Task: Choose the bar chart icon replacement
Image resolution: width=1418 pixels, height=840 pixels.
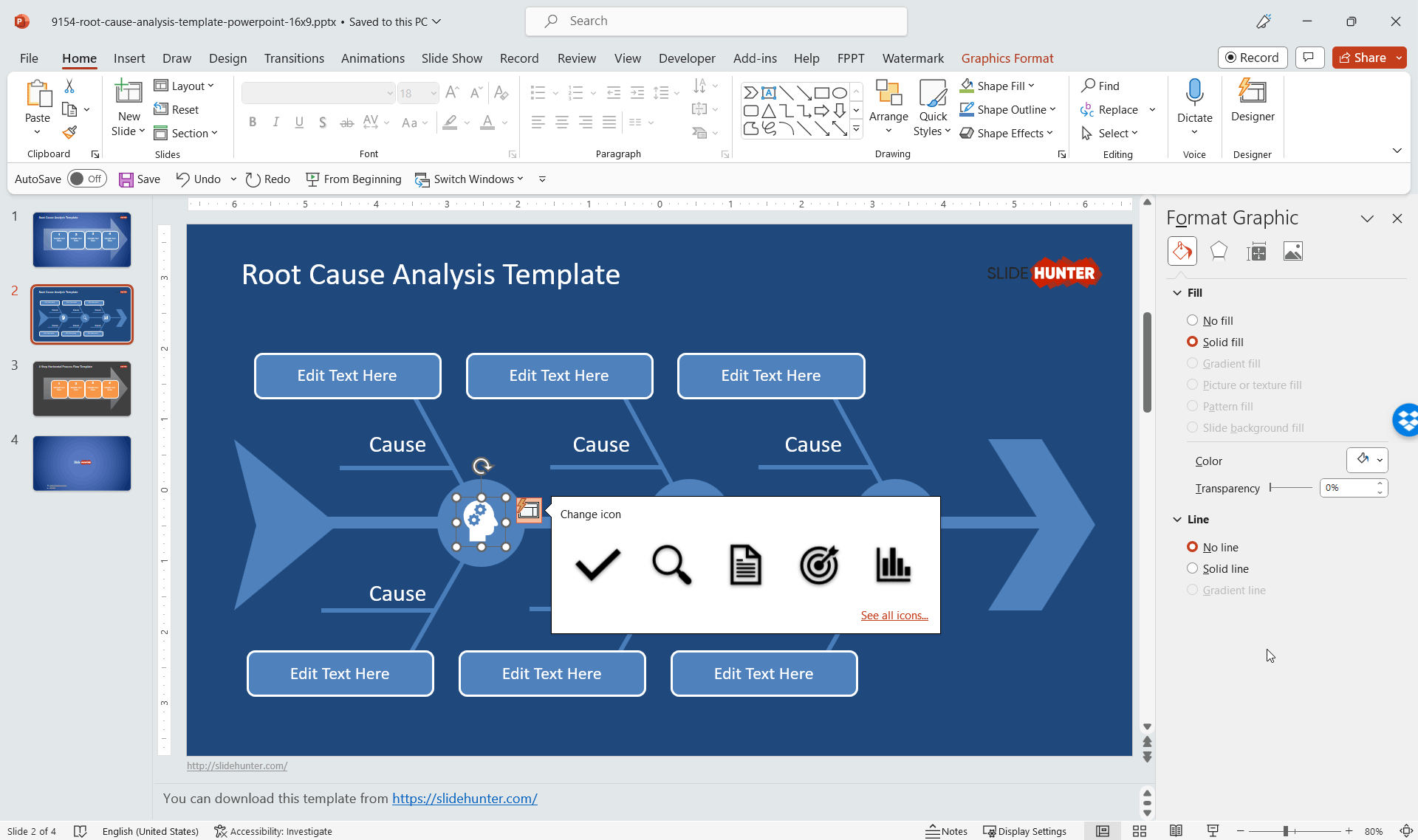Action: pos(892,565)
